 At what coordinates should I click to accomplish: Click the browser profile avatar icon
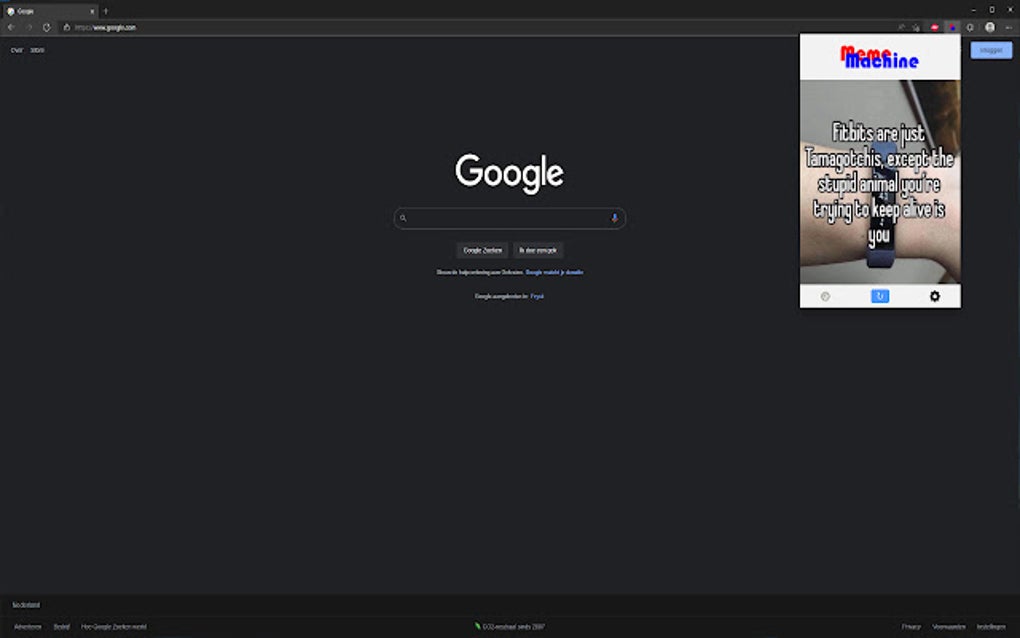tap(989, 28)
